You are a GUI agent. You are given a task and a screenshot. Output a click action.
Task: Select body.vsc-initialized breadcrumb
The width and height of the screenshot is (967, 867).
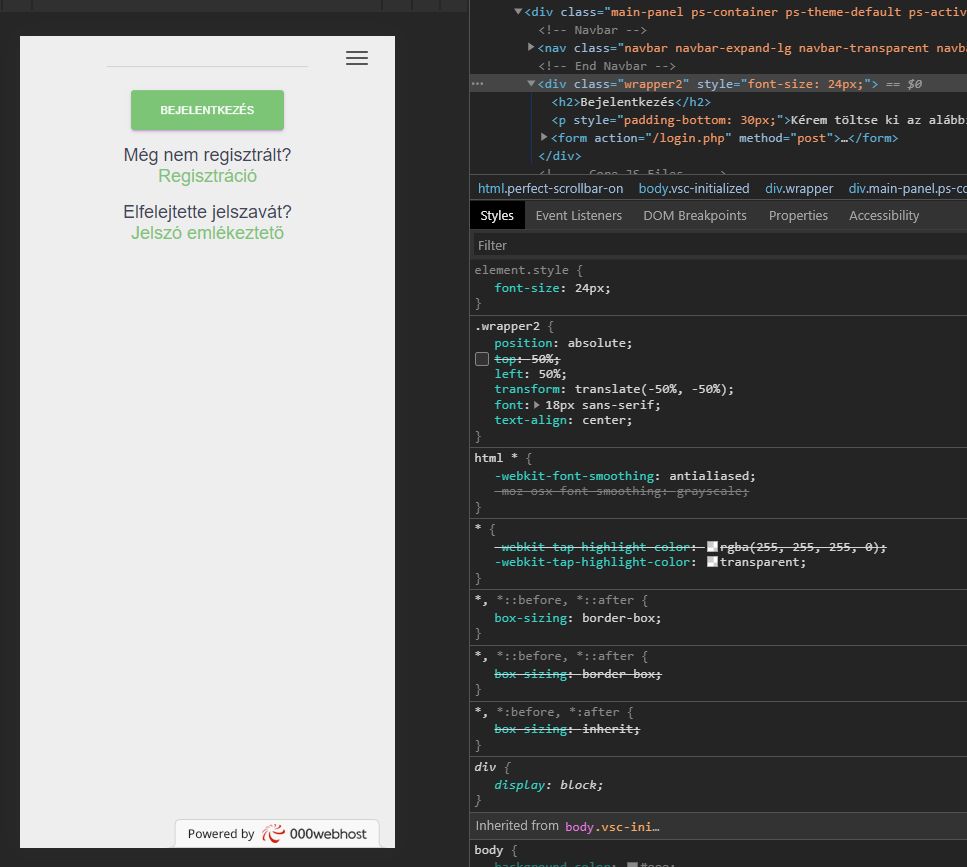click(x=694, y=189)
